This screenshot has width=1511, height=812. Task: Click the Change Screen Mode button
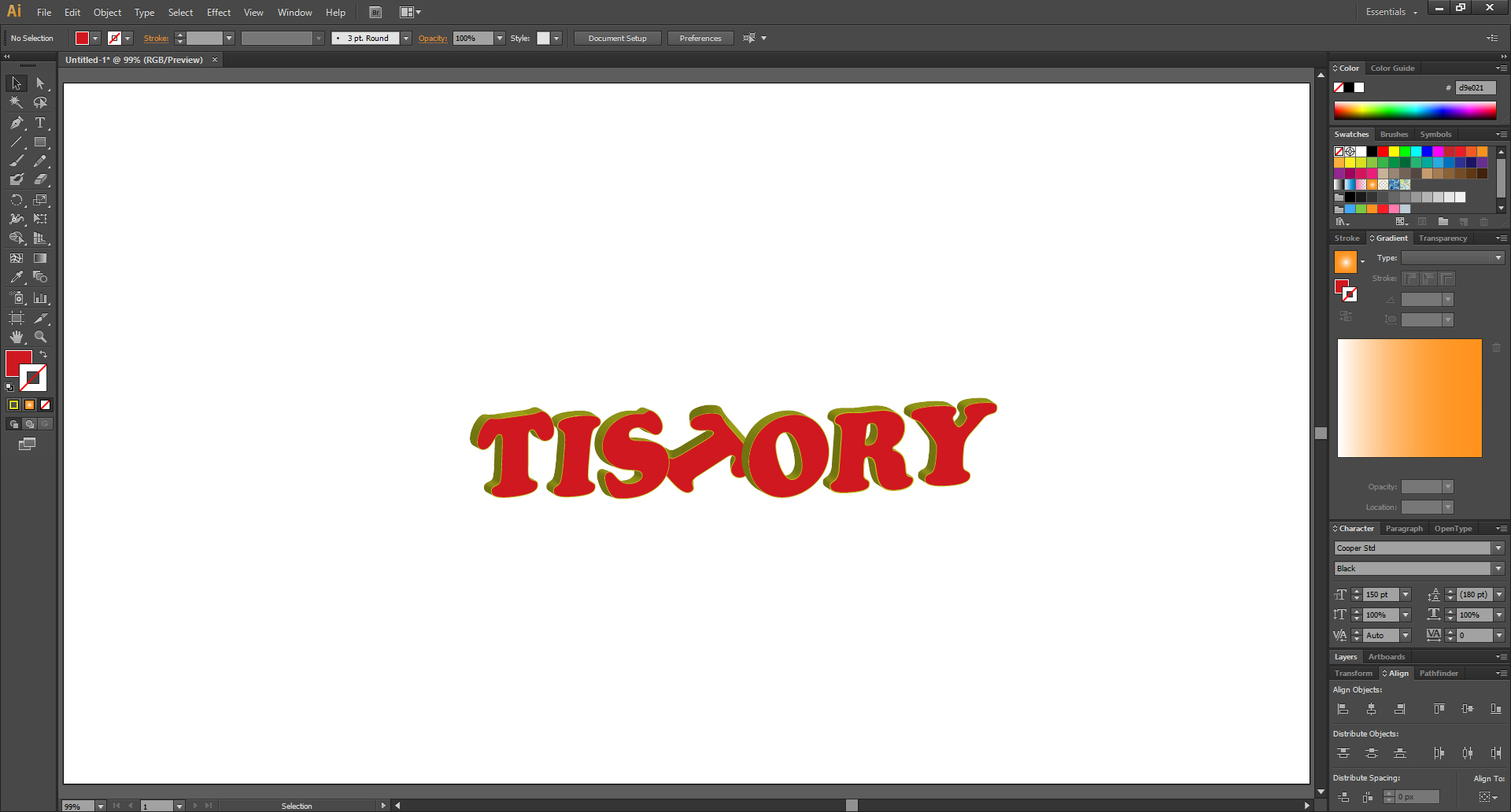point(28,444)
